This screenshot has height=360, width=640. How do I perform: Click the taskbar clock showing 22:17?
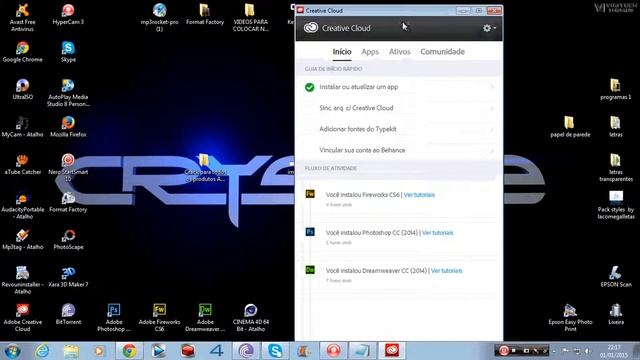613,351
